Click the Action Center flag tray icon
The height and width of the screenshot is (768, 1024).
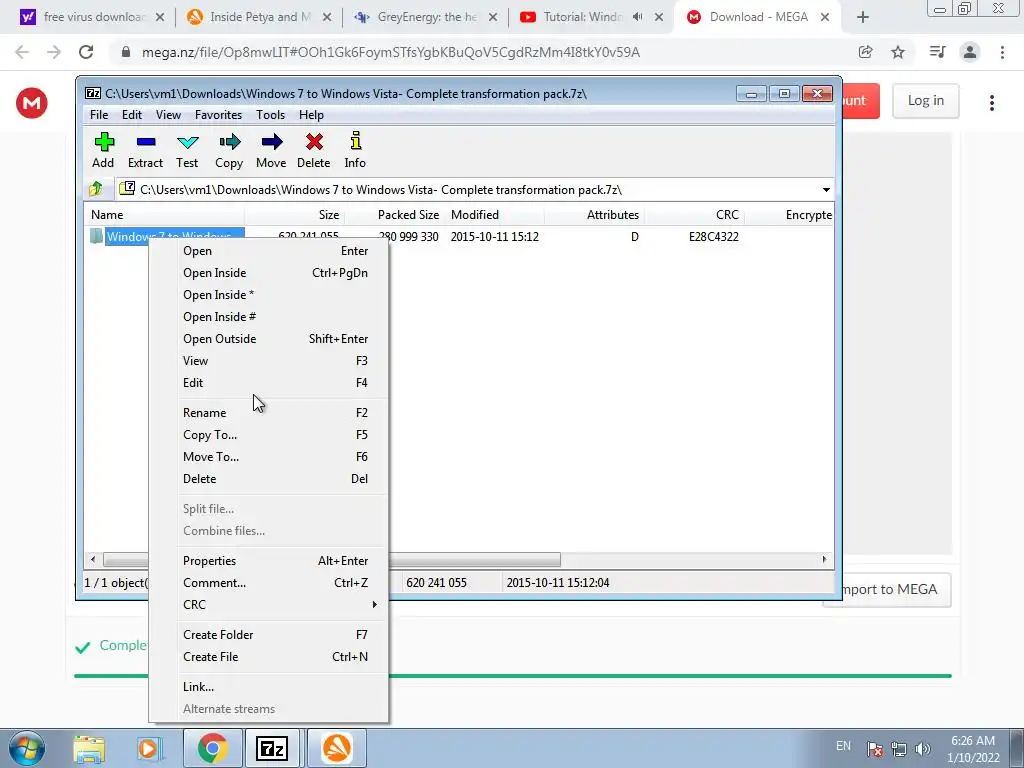(875, 748)
